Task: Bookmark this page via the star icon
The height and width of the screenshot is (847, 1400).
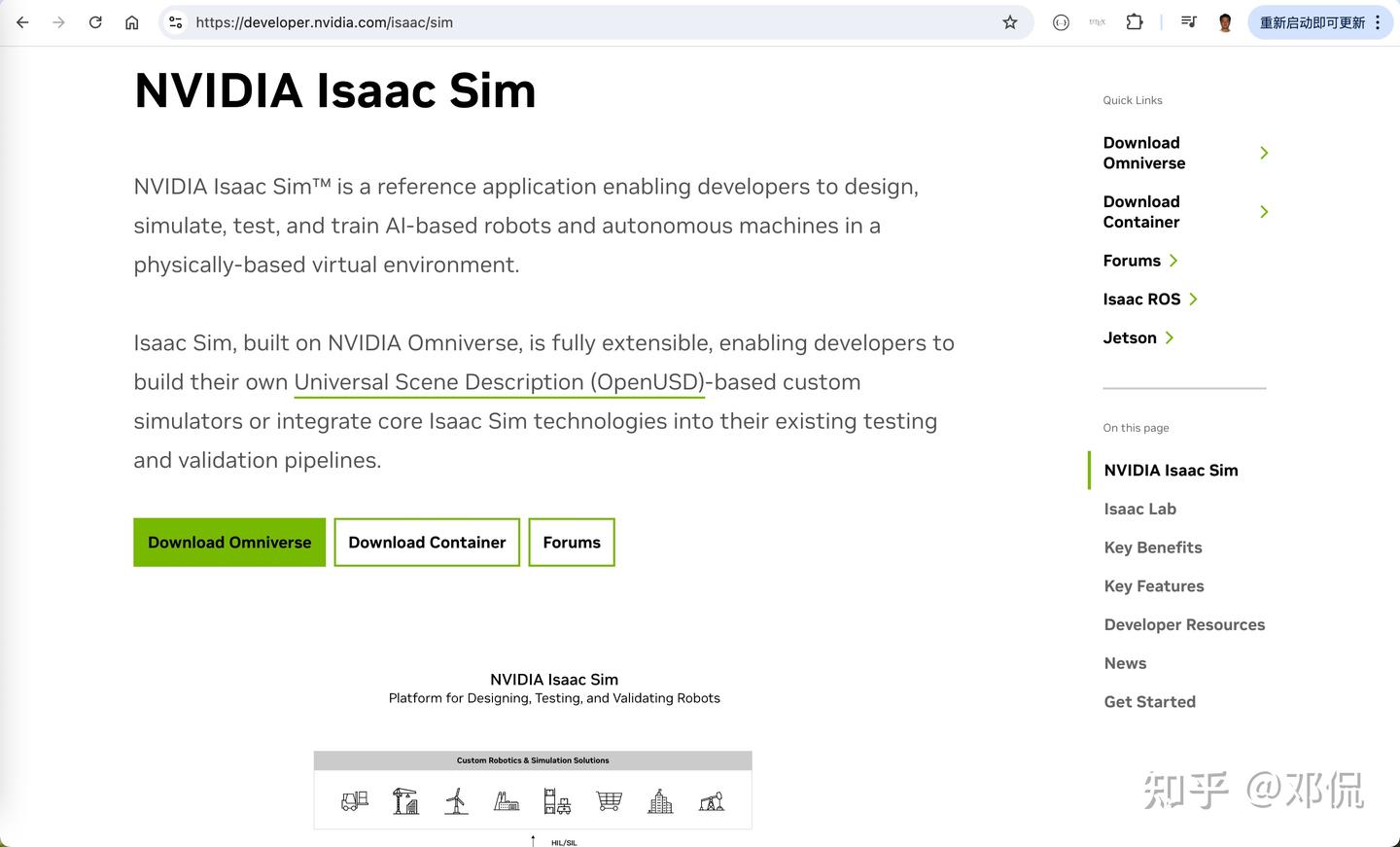Action: [1010, 21]
